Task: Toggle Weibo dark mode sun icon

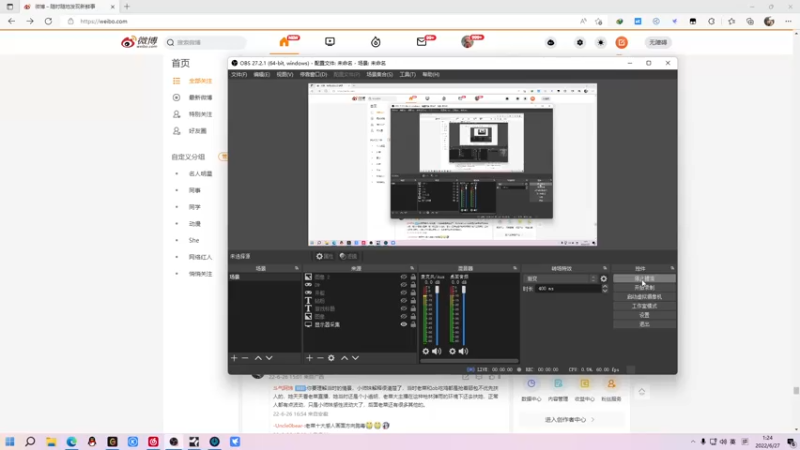Action: [601, 43]
